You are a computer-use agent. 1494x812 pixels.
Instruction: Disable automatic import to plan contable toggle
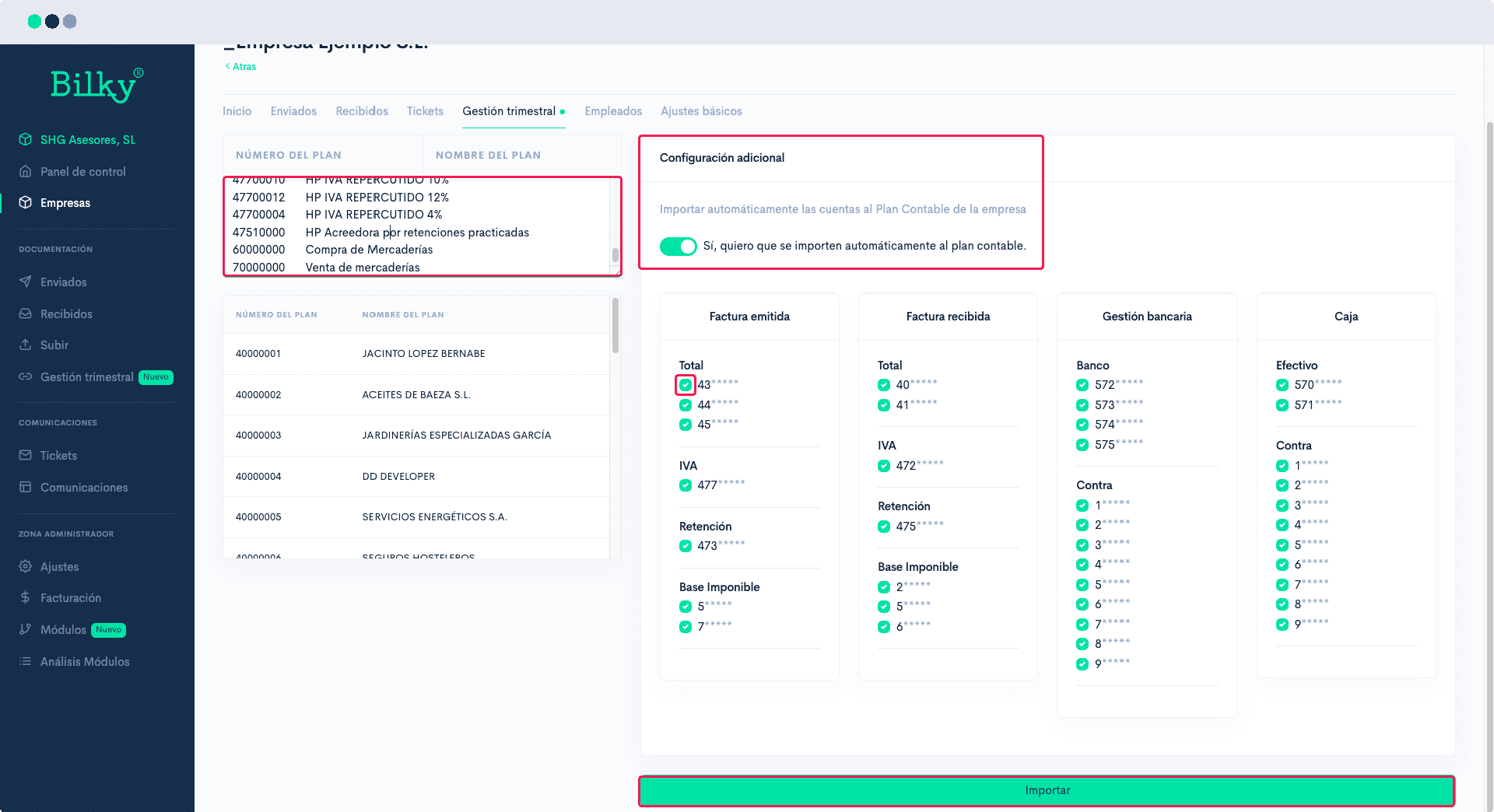click(x=679, y=246)
